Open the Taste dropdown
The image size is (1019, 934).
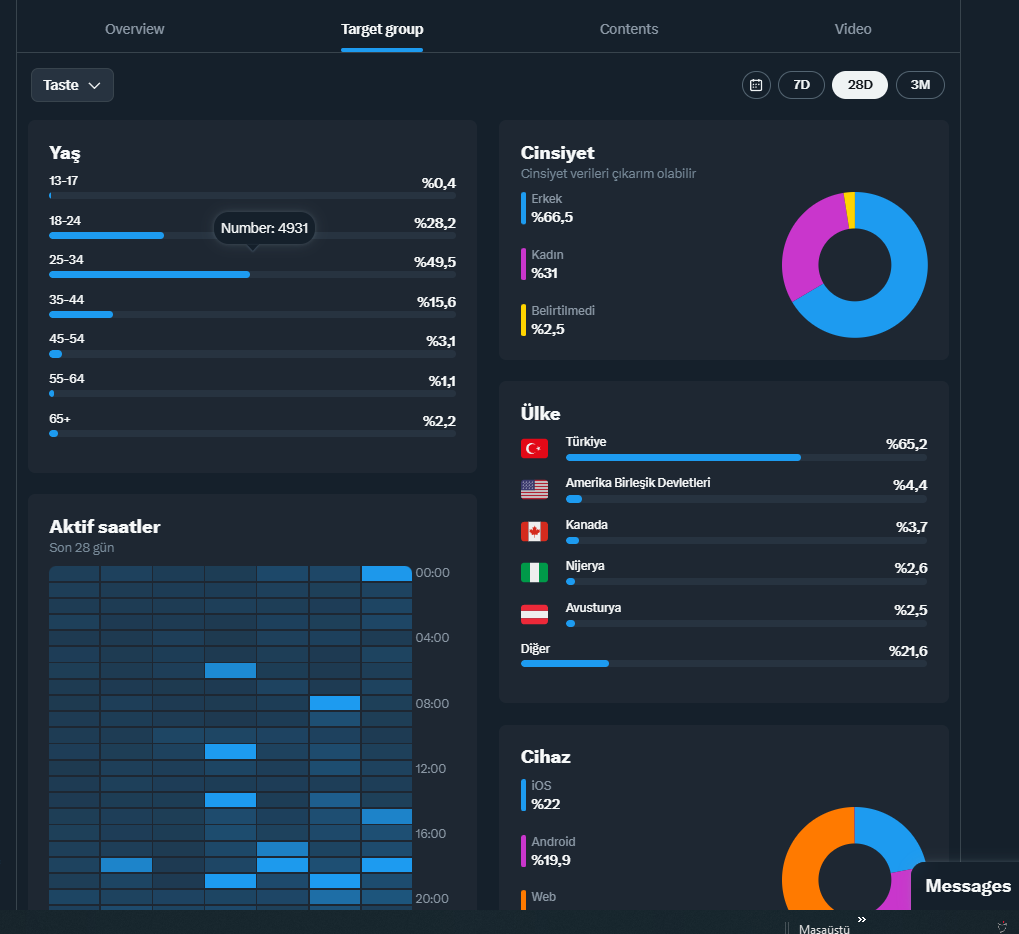[72, 85]
